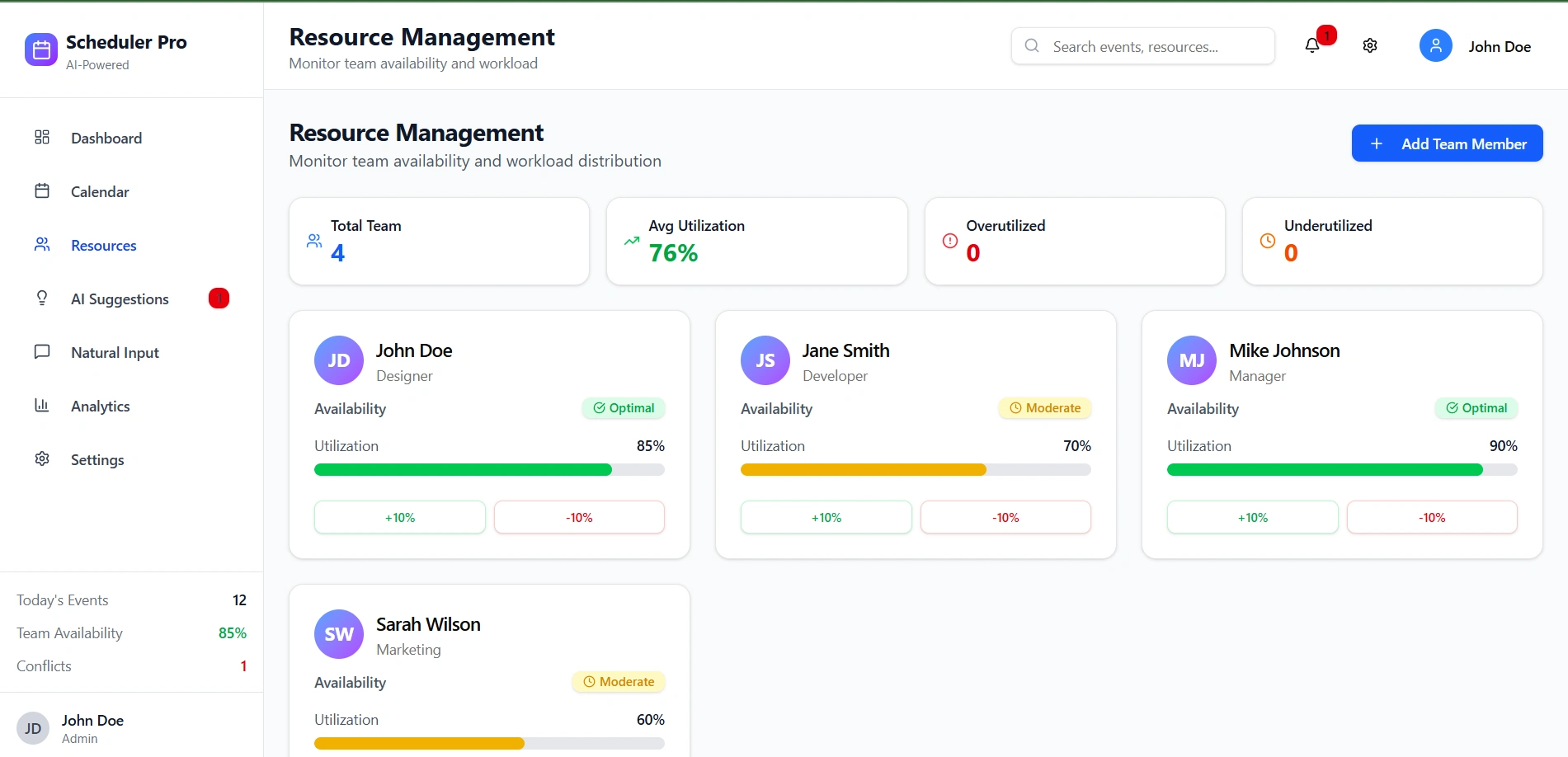
Task: Open the notifications bell icon
Action: tap(1311, 46)
